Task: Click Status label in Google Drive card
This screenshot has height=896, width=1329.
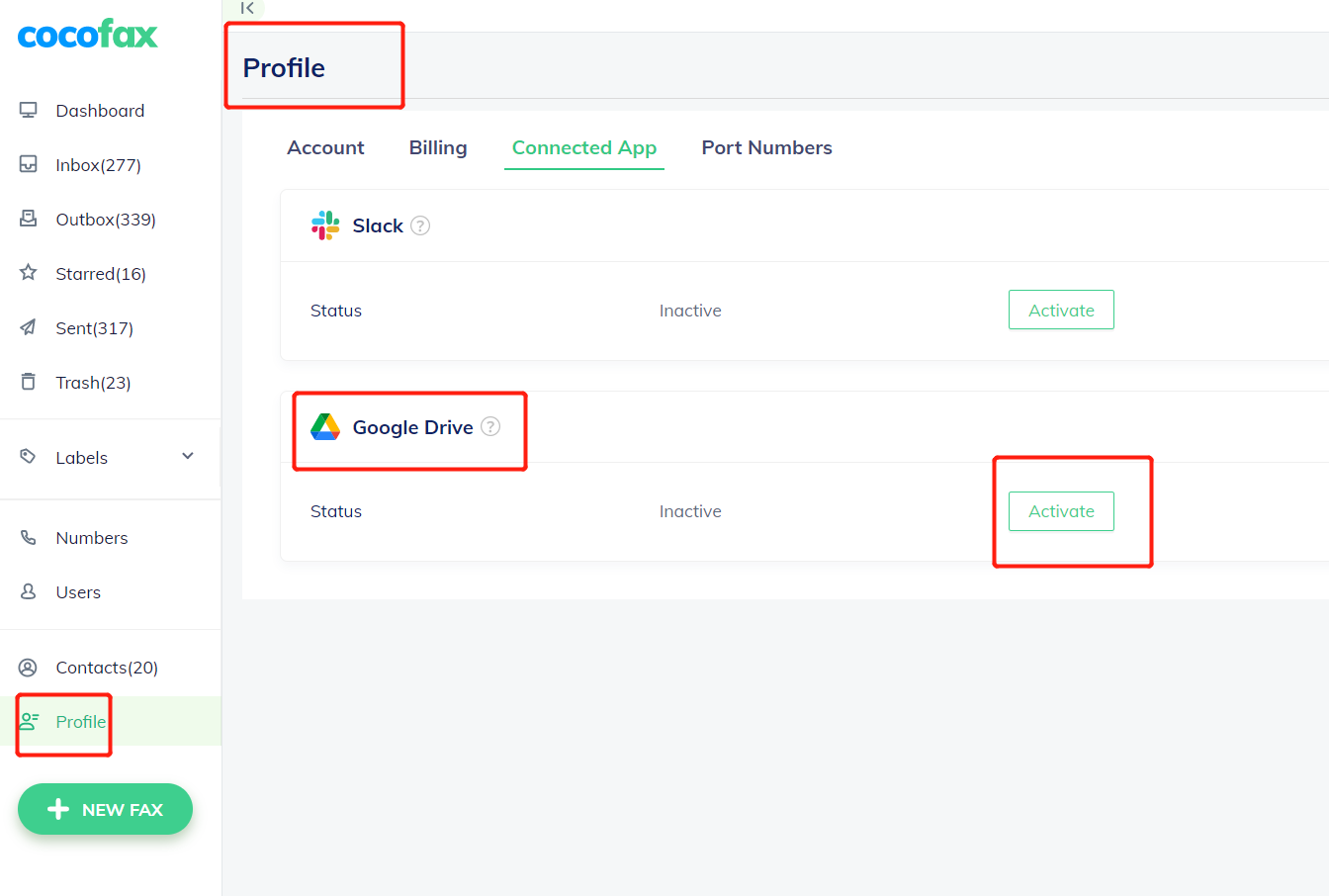Action: click(x=336, y=511)
